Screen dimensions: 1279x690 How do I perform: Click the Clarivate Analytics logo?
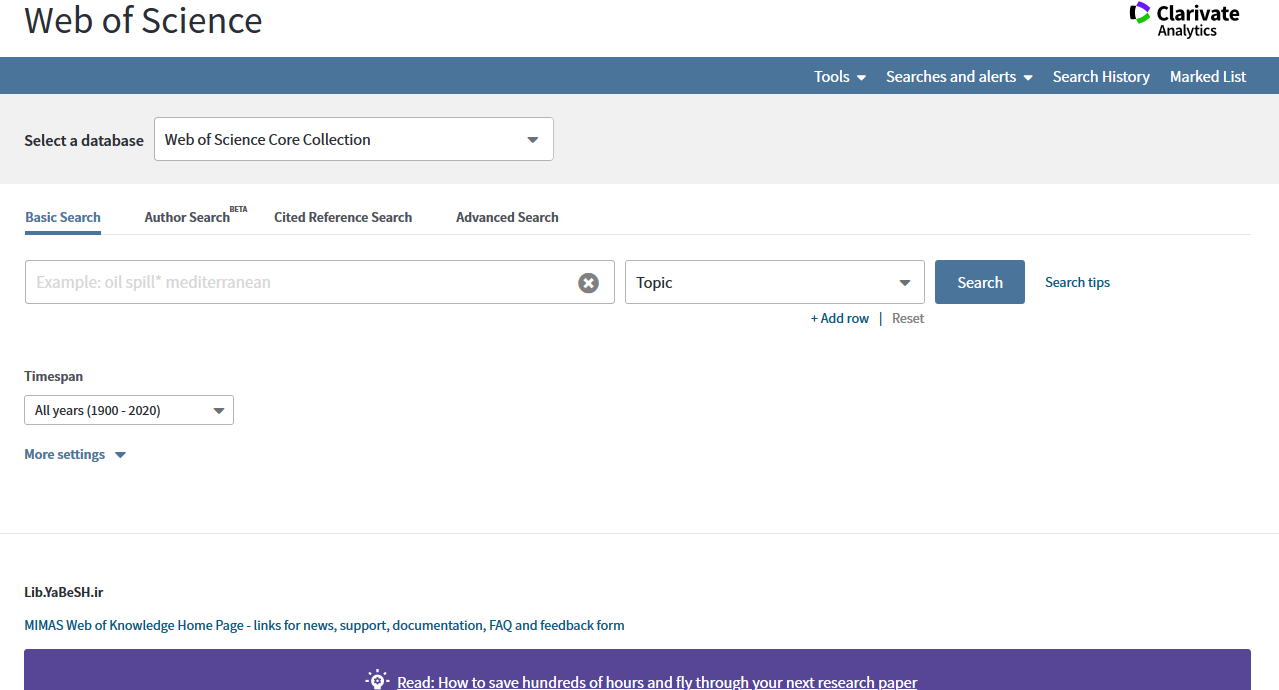tap(1184, 20)
